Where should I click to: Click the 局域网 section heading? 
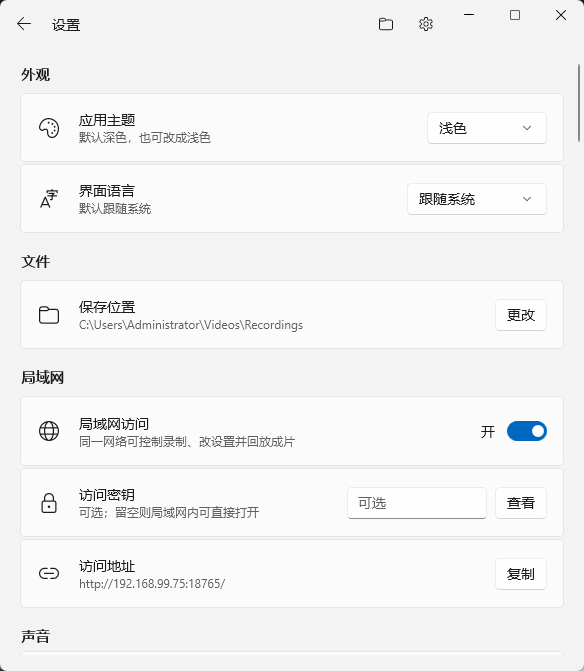tap(42, 377)
